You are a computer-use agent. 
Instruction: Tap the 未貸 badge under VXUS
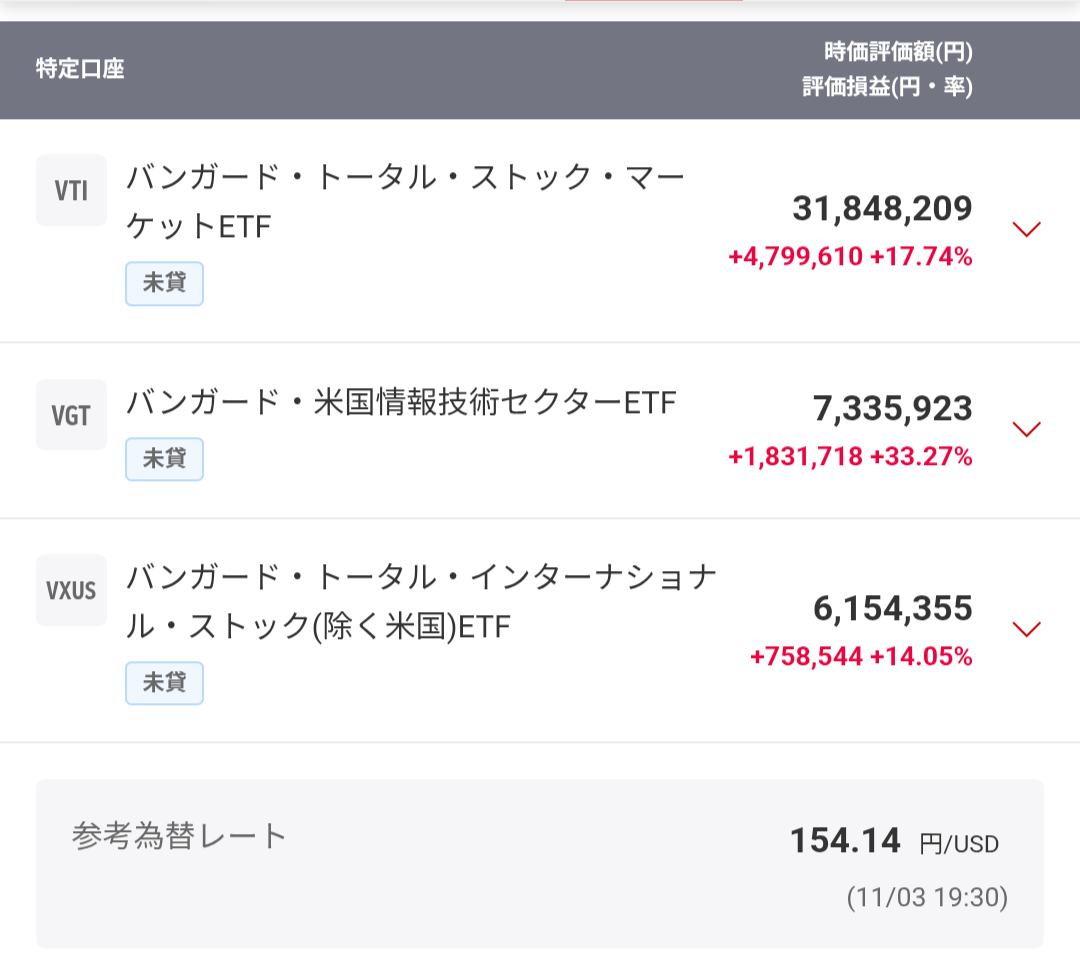click(x=164, y=683)
